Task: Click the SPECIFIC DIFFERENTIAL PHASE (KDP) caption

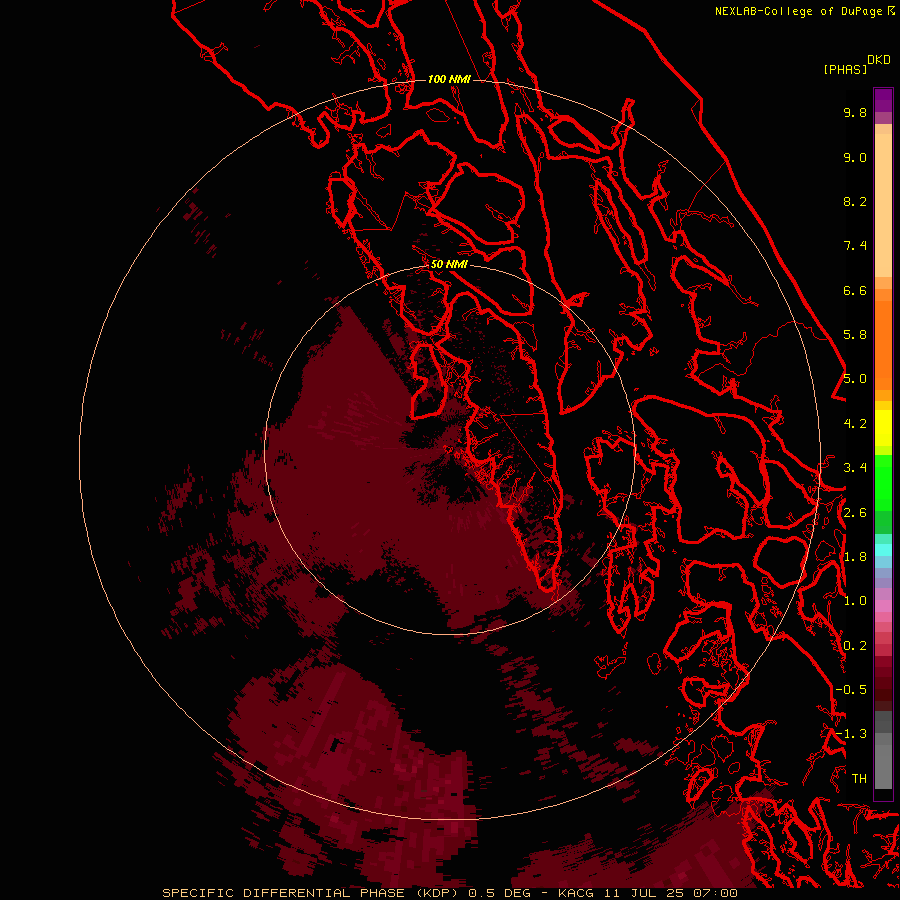Action: tap(309, 893)
